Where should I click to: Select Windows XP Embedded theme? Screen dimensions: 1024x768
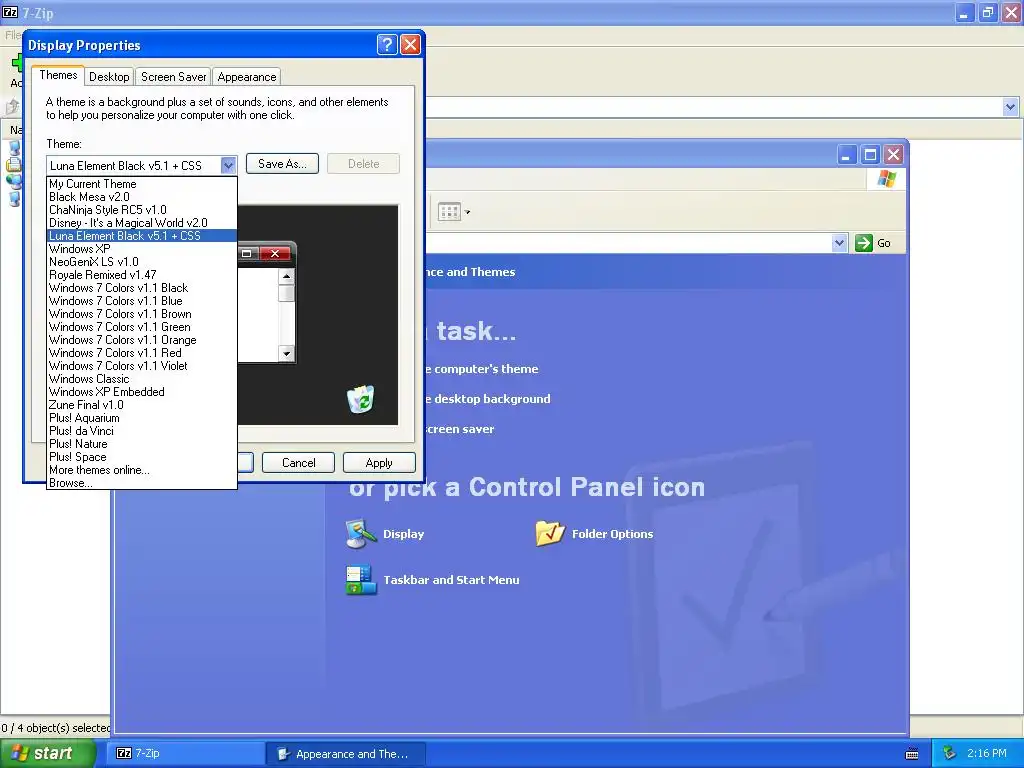click(142, 392)
